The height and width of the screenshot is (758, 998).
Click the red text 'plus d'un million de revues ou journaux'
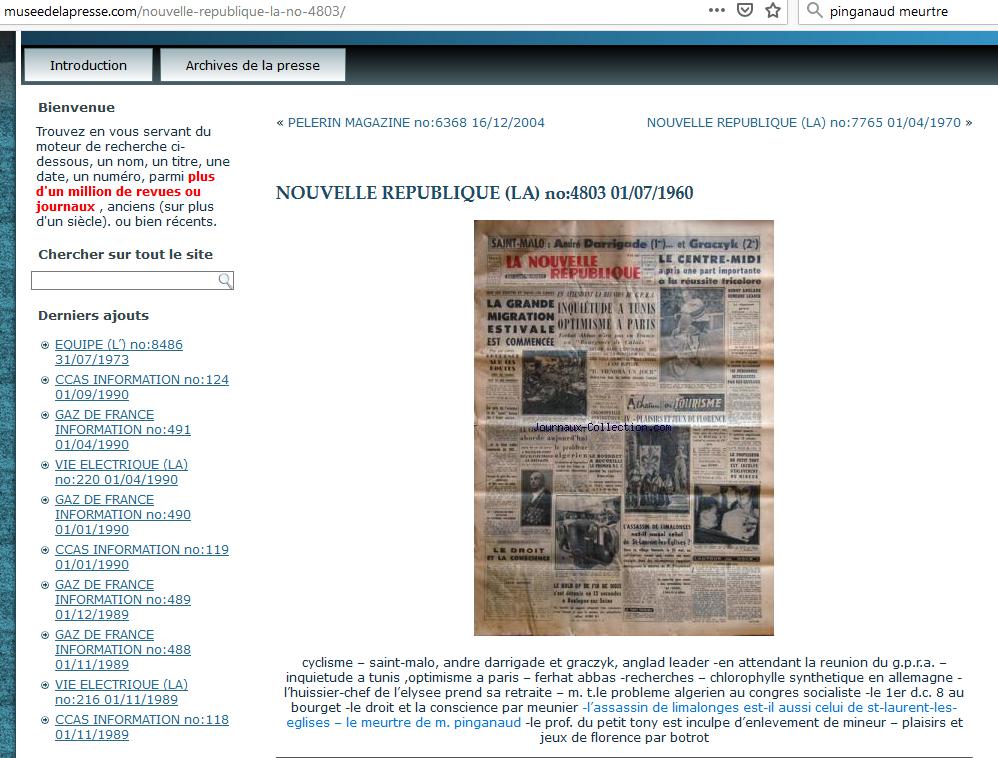click(125, 192)
